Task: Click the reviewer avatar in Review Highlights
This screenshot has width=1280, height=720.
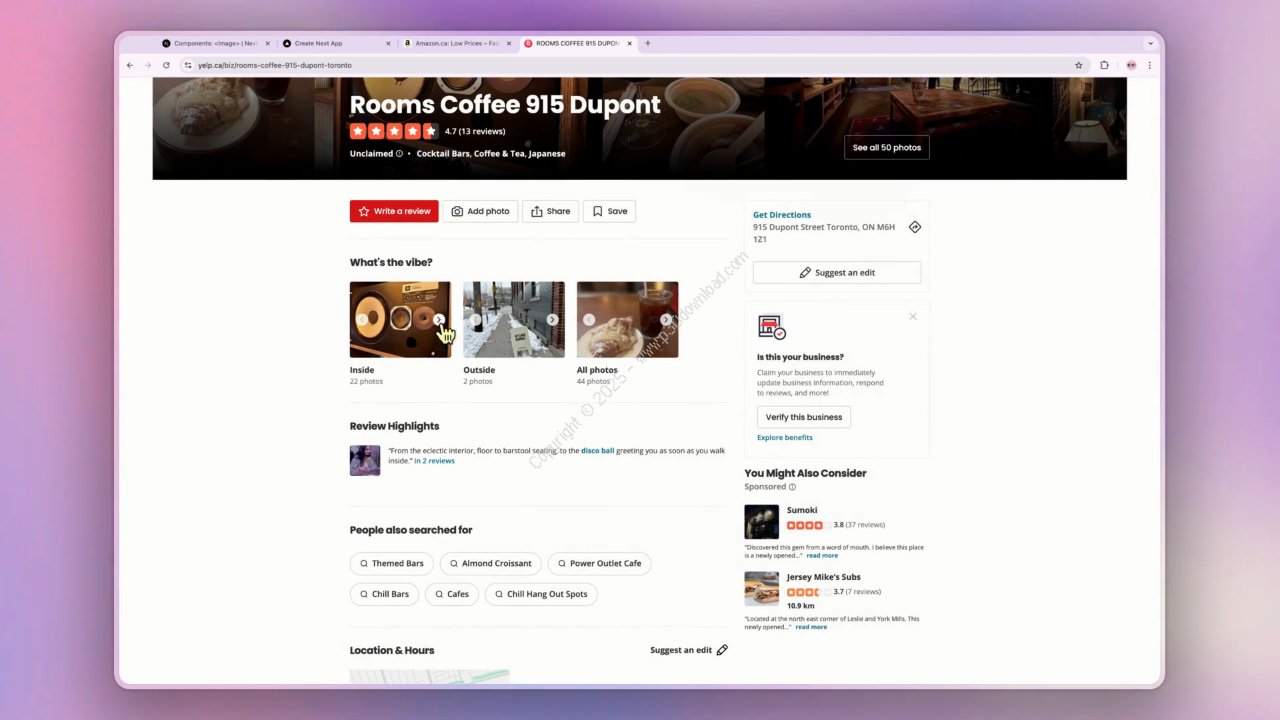Action: coord(365,460)
